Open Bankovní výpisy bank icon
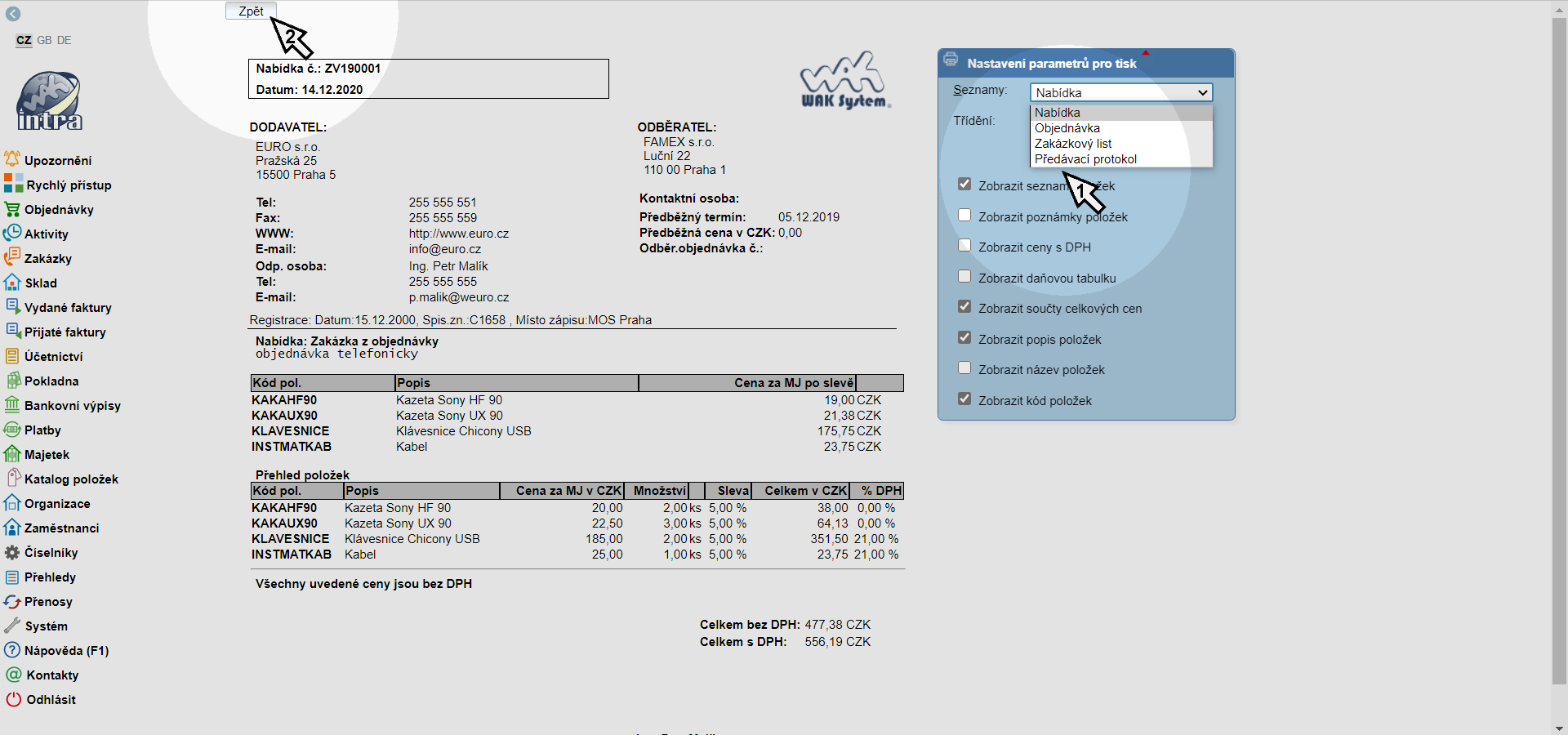Viewport: 1568px width, 735px height. [12, 405]
